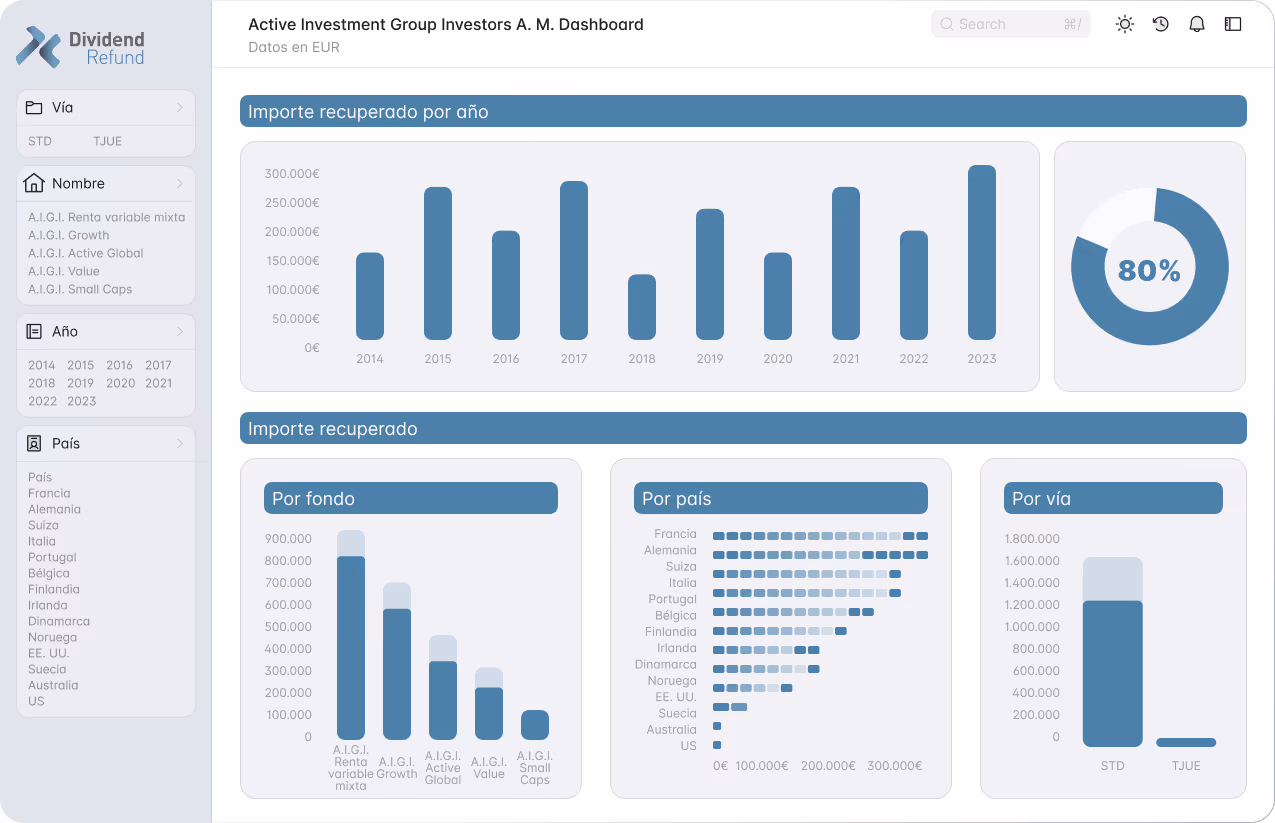Click the list icon next to Año
Viewport: 1275px width, 823px height.
pyautogui.click(x=34, y=331)
